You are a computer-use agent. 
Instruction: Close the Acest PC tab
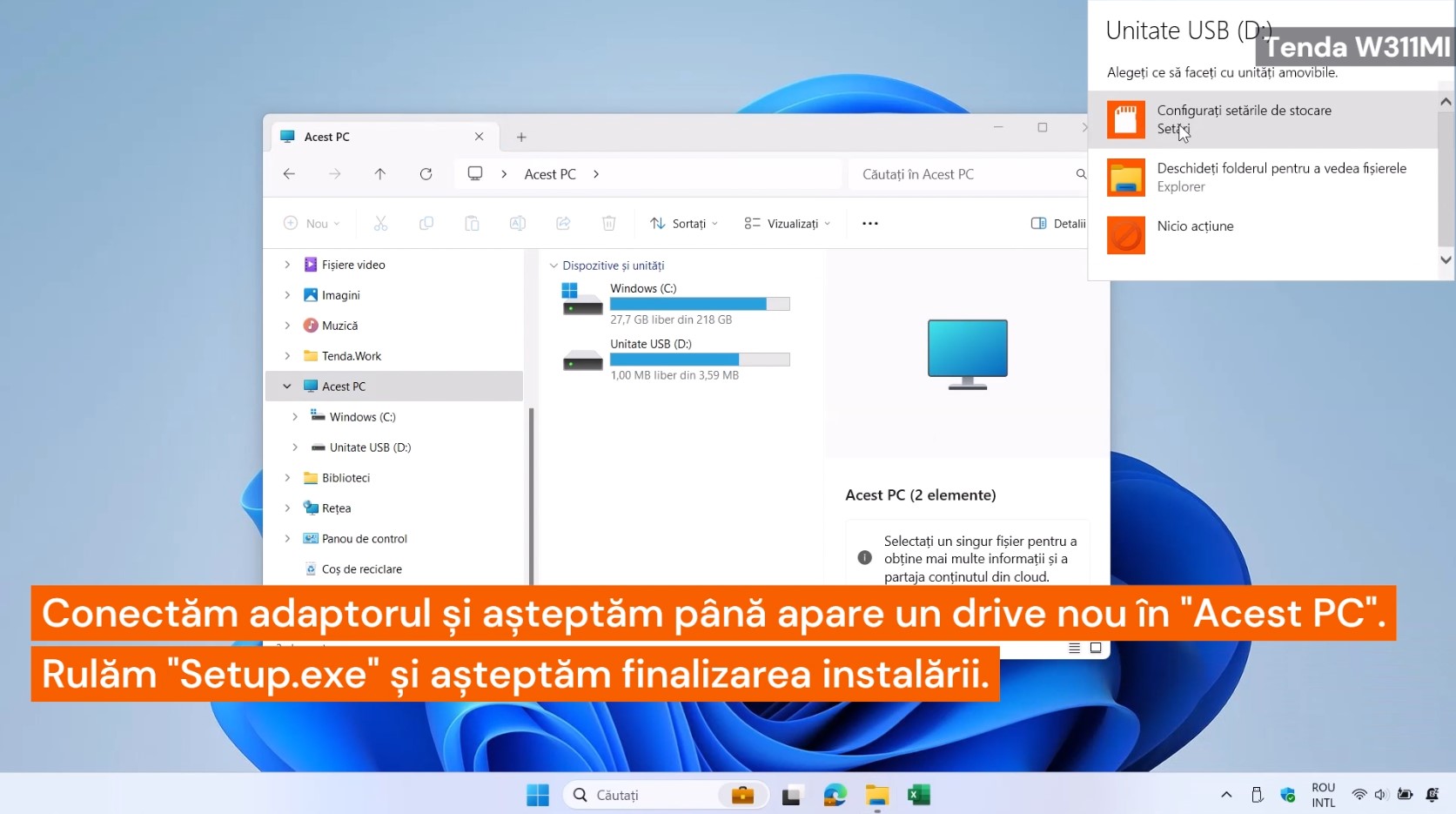pyautogui.click(x=479, y=137)
